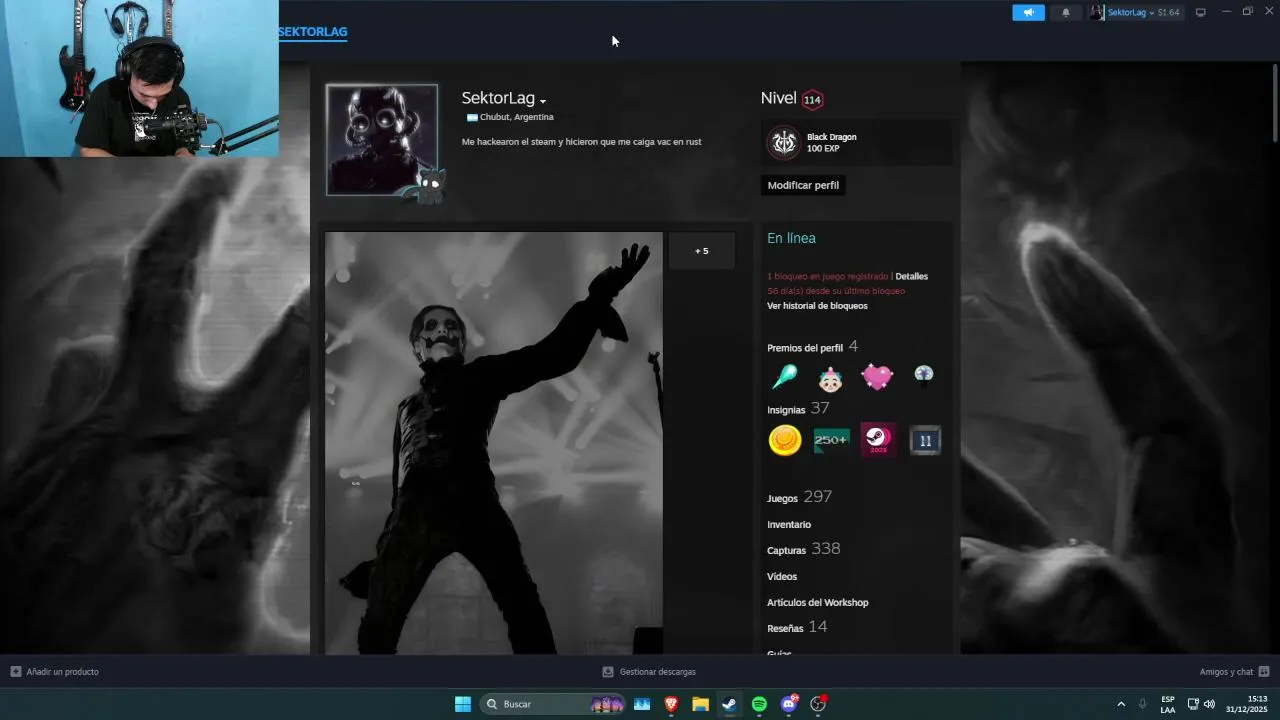Image resolution: width=1280 pixels, height=720 pixels.
Task: Open the Inventario link
Action: coord(789,524)
